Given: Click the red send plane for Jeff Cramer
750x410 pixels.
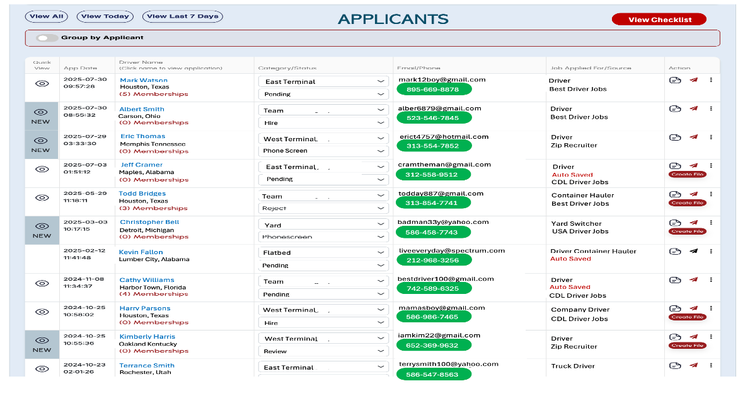Looking at the screenshot, I should [x=694, y=166].
